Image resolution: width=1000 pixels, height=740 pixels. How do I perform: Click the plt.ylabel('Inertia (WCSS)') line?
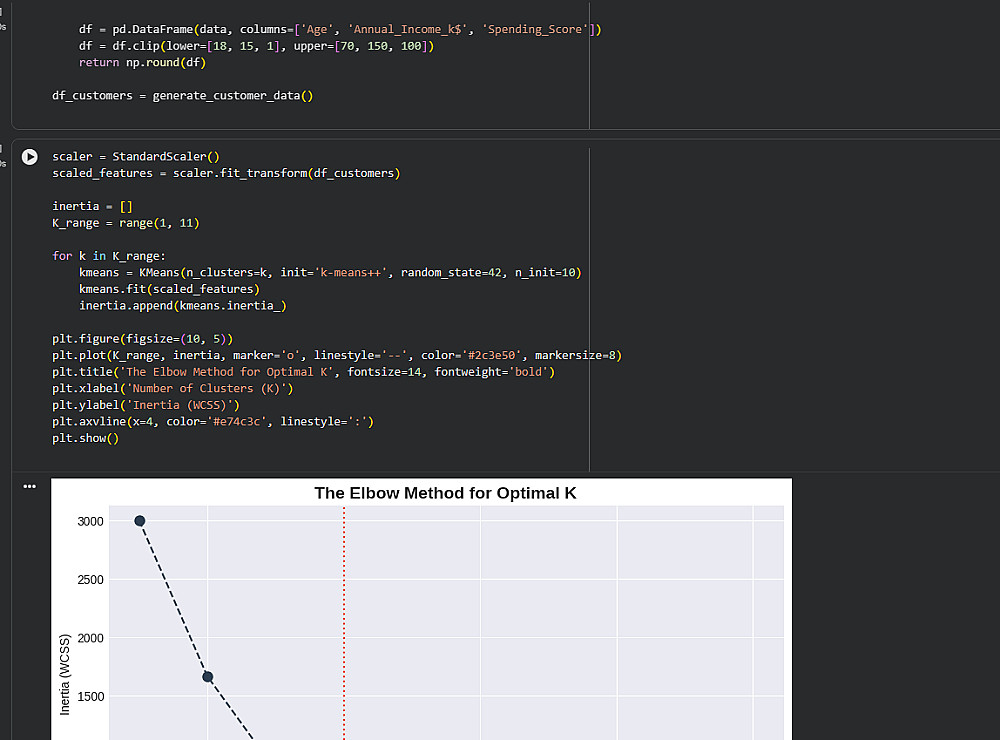[146, 405]
